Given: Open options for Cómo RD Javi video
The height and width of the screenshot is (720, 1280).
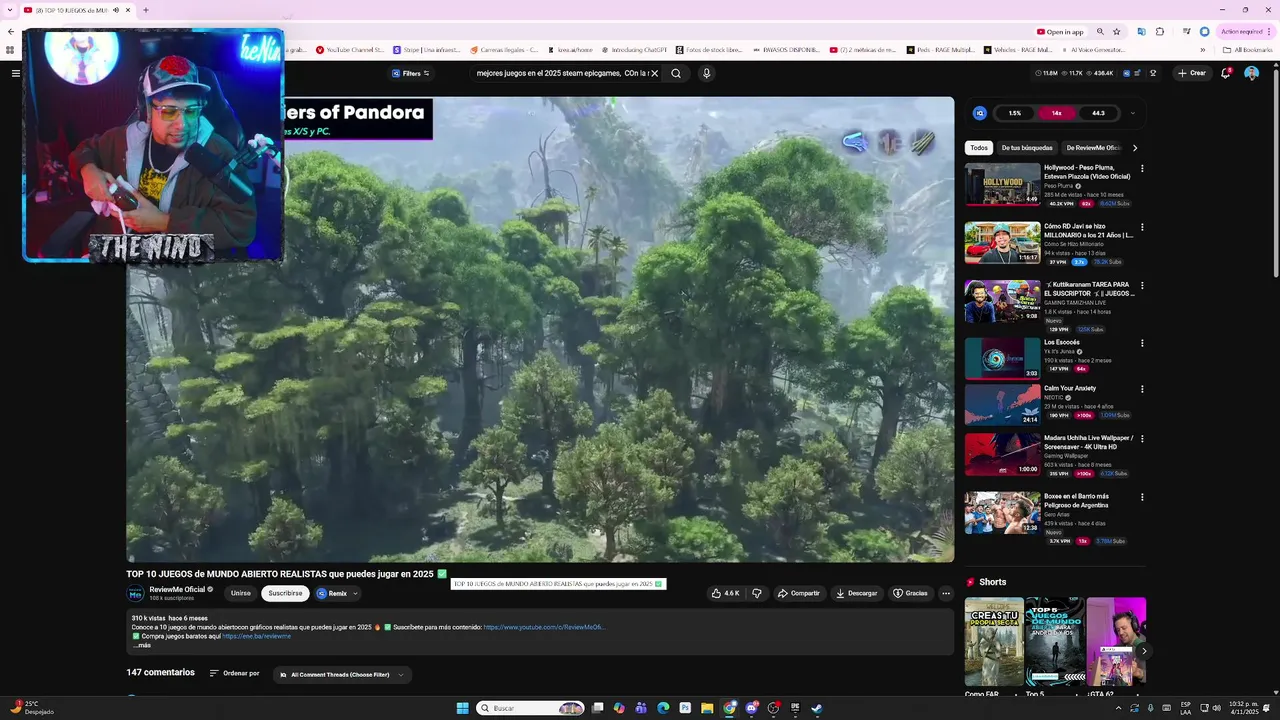Looking at the screenshot, I should point(1142,227).
